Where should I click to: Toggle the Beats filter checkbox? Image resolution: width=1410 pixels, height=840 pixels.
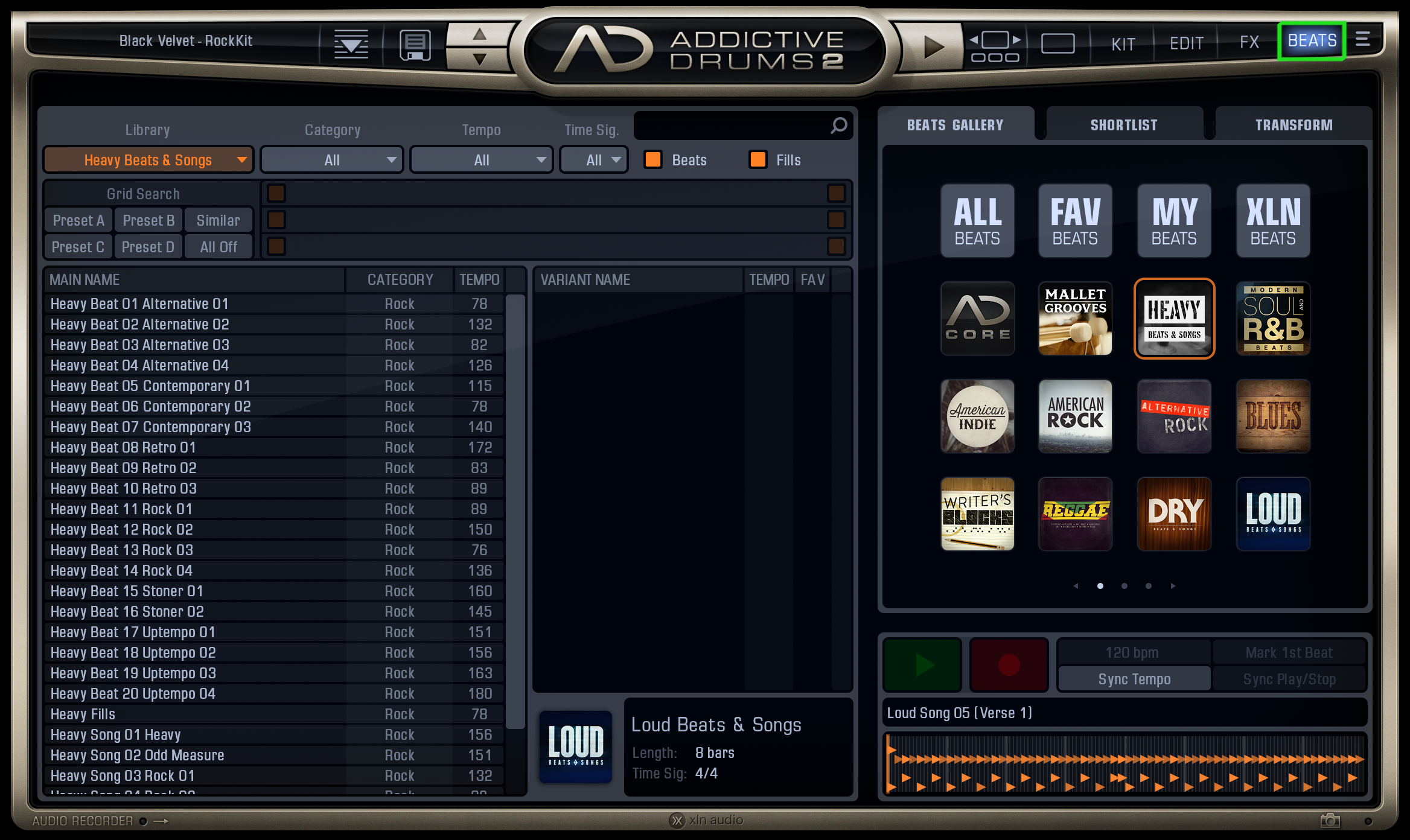coord(652,160)
